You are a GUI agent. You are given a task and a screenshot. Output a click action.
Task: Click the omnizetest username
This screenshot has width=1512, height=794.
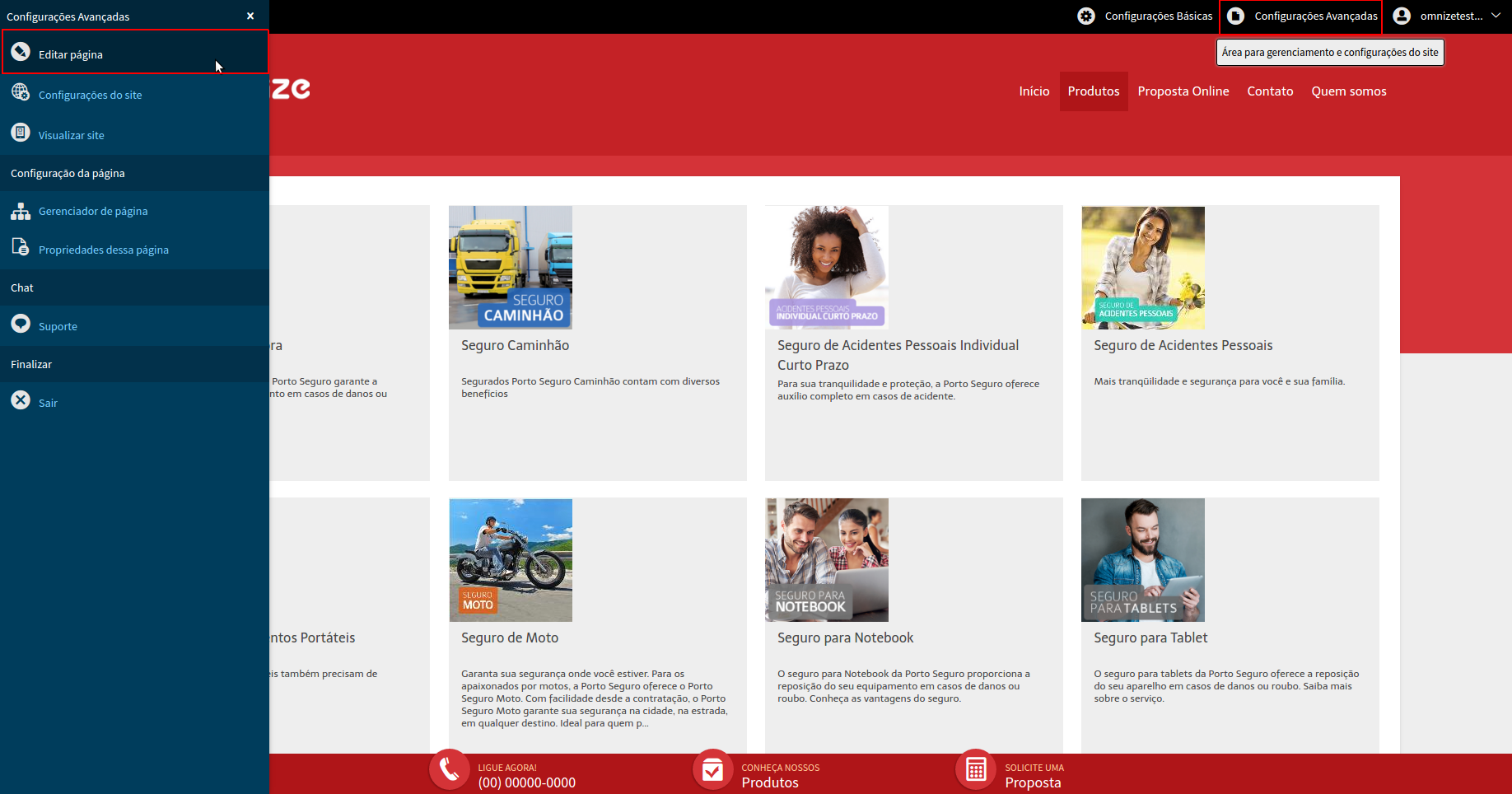[x=1451, y=16]
